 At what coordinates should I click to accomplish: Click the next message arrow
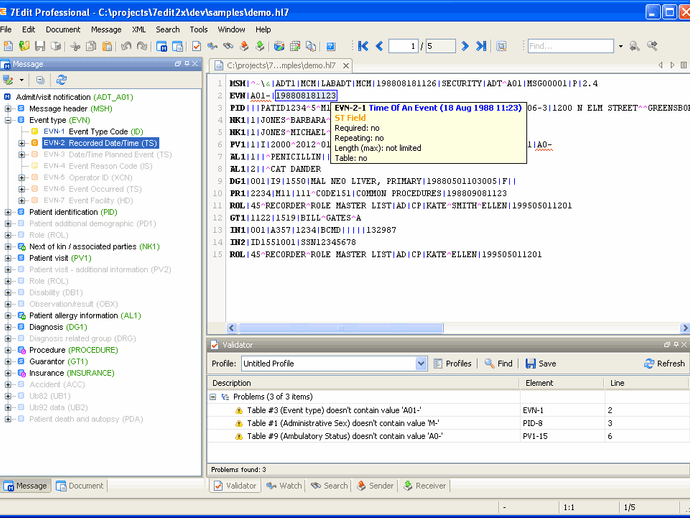tap(465, 46)
